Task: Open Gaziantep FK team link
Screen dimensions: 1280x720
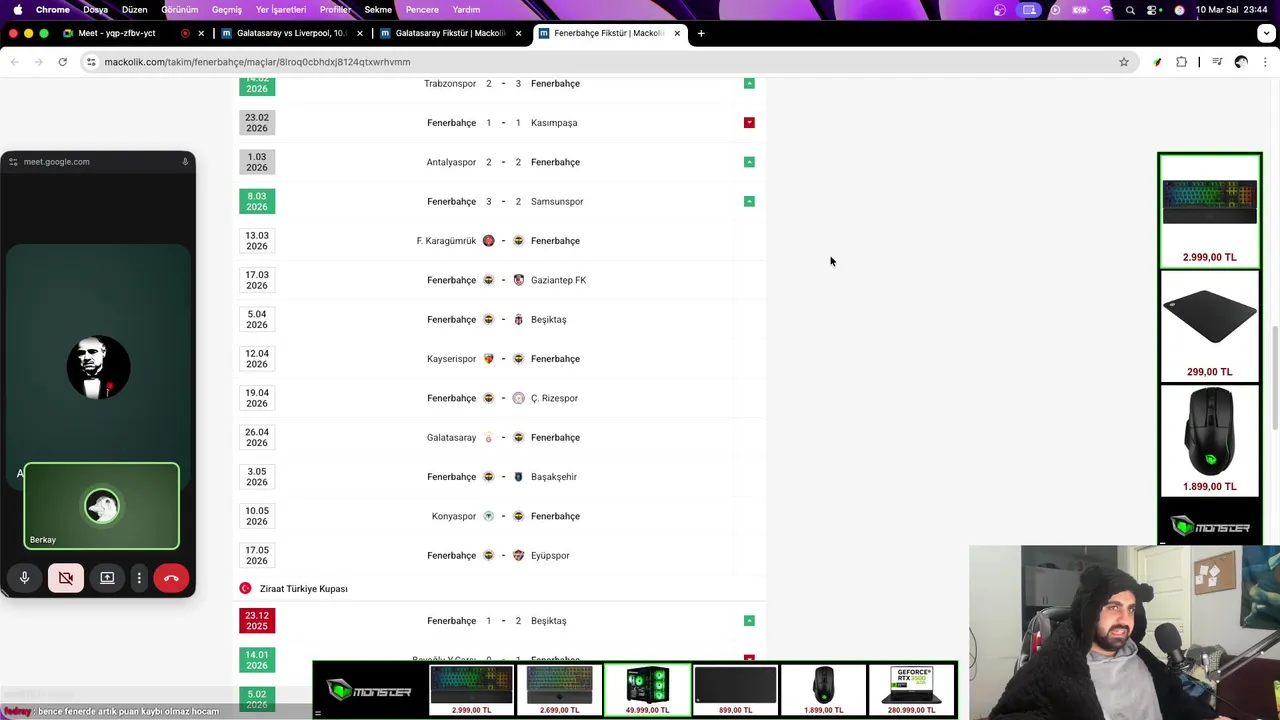Action: (558, 280)
